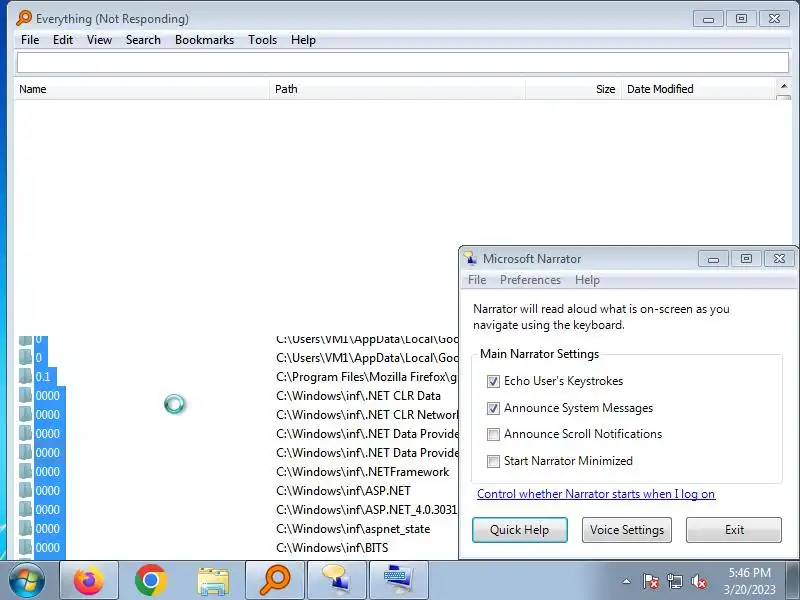Select the 0000 row in C:\Windows\inf\BITS
Image resolution: width=800 pixels, height=600 pixels.
pos(47,547)
